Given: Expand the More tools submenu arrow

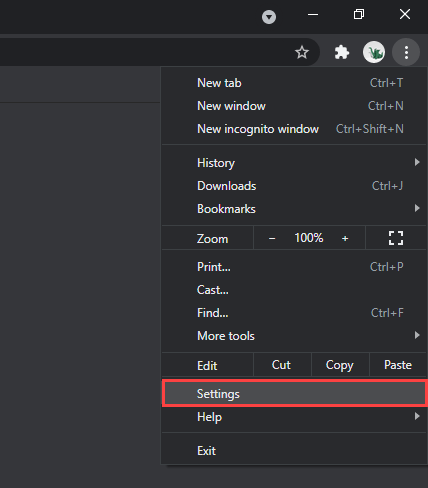Looking at the screenshot, I should pos(417,335).
